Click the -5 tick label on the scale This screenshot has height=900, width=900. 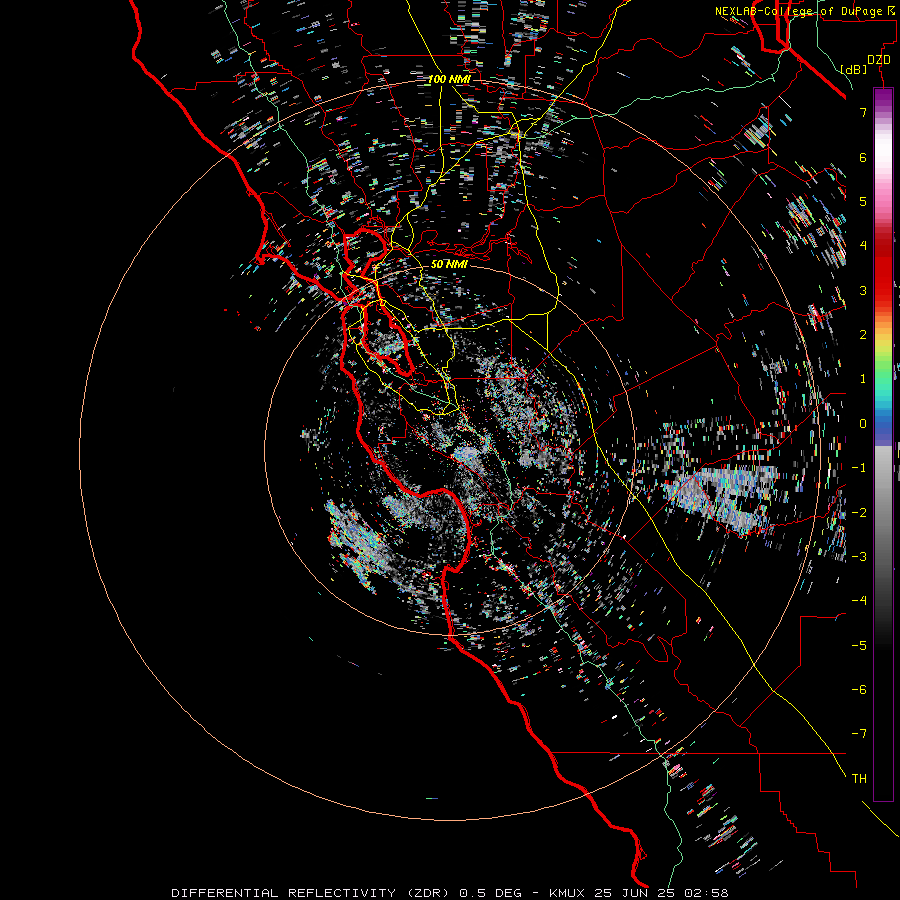[x=859, y=646]
